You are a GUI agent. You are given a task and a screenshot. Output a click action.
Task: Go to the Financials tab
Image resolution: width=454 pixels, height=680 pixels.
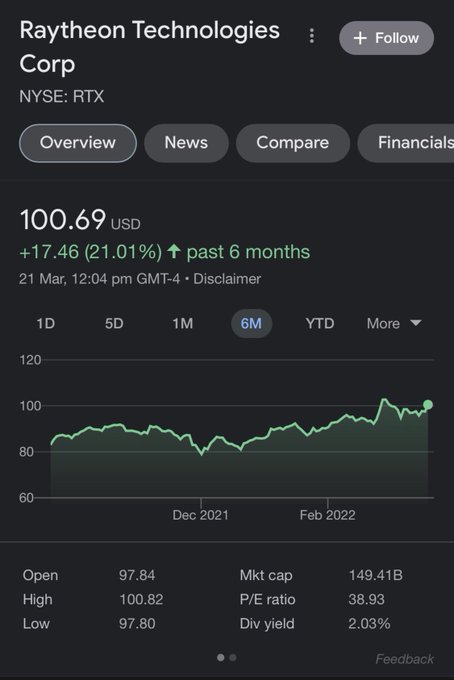pos(406,143)
